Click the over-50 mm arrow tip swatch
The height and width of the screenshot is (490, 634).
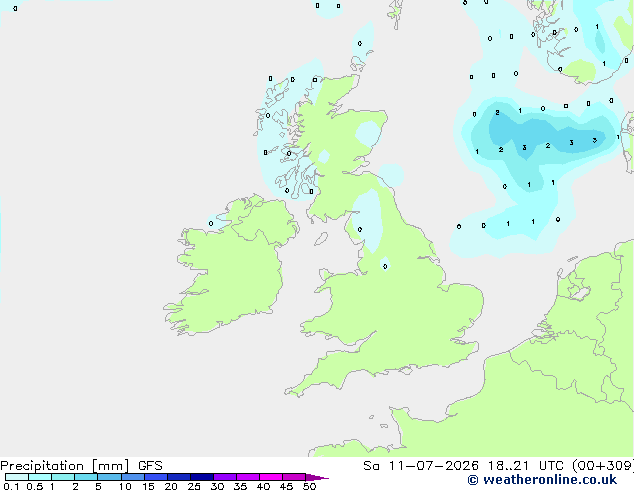tap(316, 477)
